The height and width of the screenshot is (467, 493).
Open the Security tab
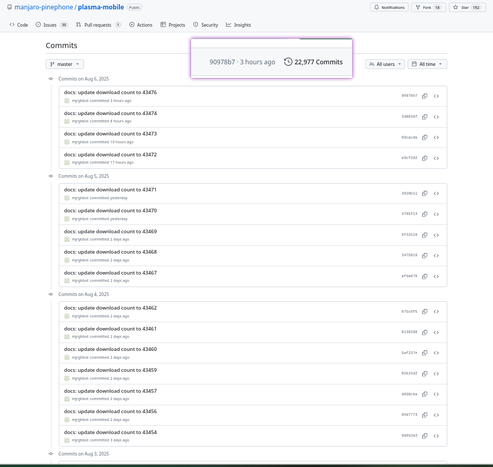tap(205, 25)
